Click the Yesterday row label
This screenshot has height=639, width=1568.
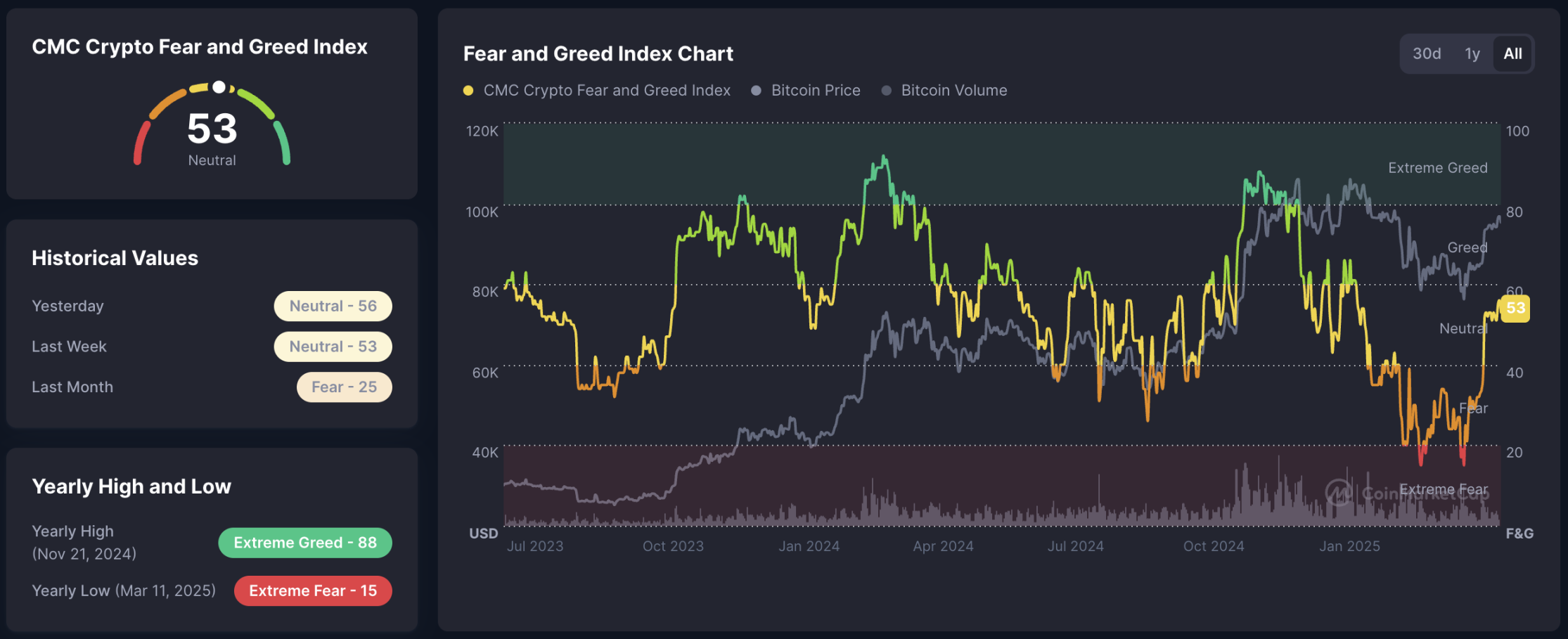click(x=68, y=306)
